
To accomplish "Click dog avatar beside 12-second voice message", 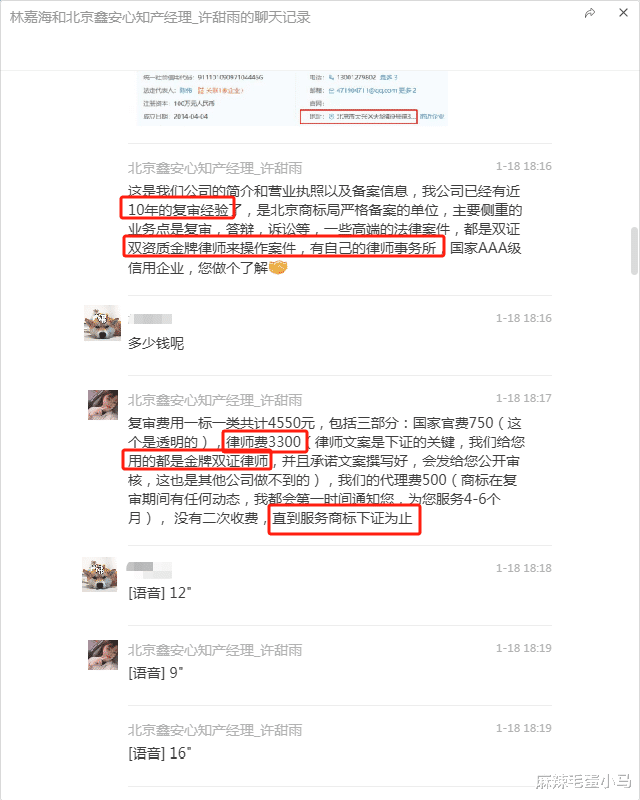I will click(x=100, y=574).
